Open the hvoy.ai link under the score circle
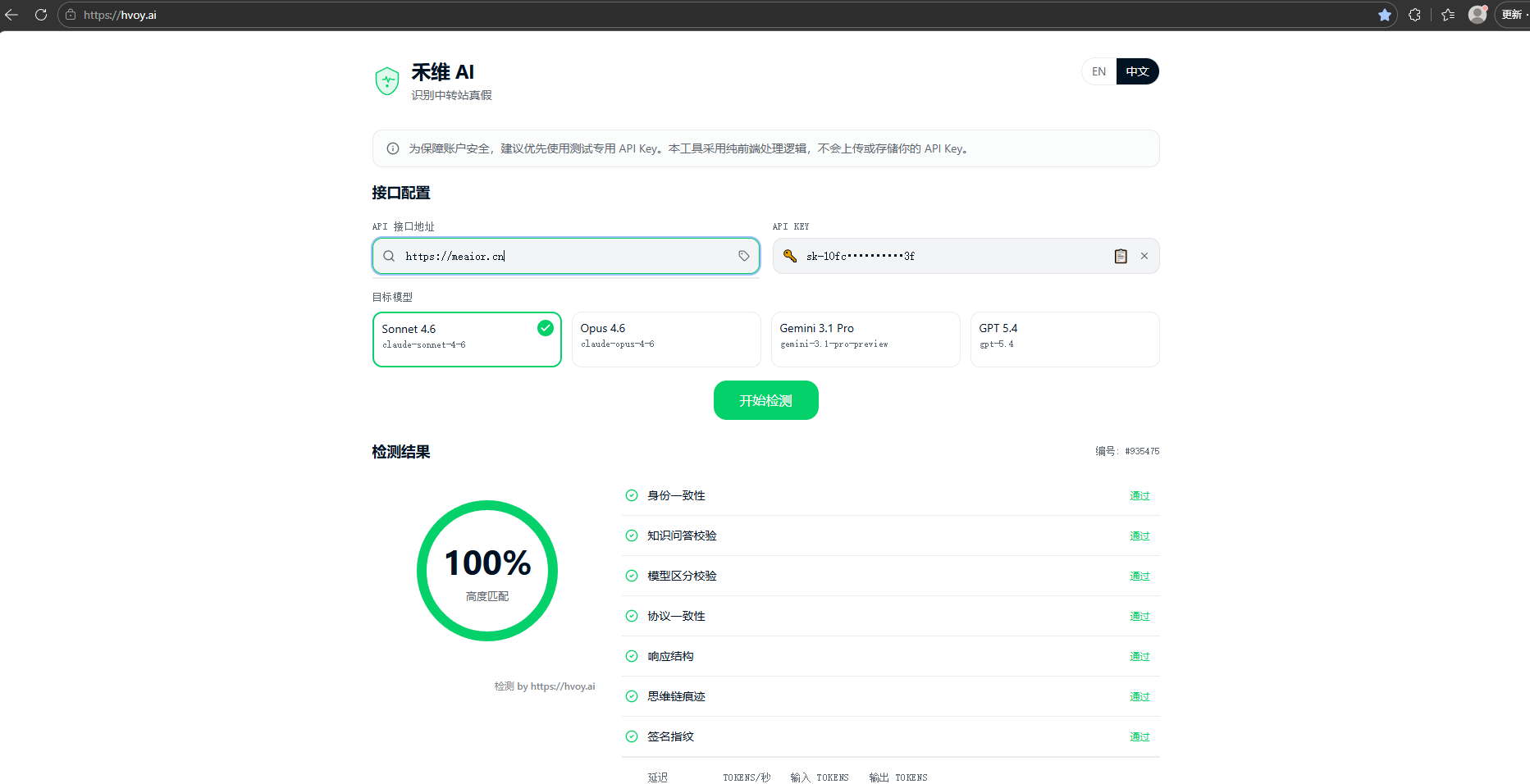Image resolution: width=1530 pixels, height=784 pixels. (562, 686)
